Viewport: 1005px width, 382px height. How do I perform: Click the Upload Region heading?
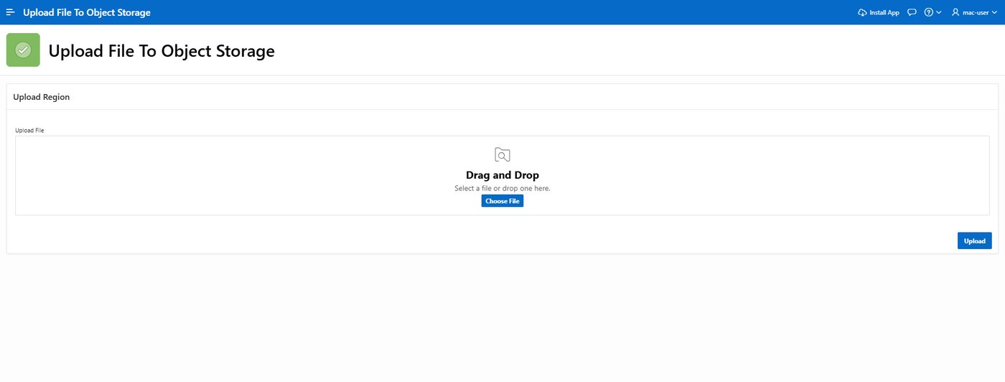pos(42,97)
